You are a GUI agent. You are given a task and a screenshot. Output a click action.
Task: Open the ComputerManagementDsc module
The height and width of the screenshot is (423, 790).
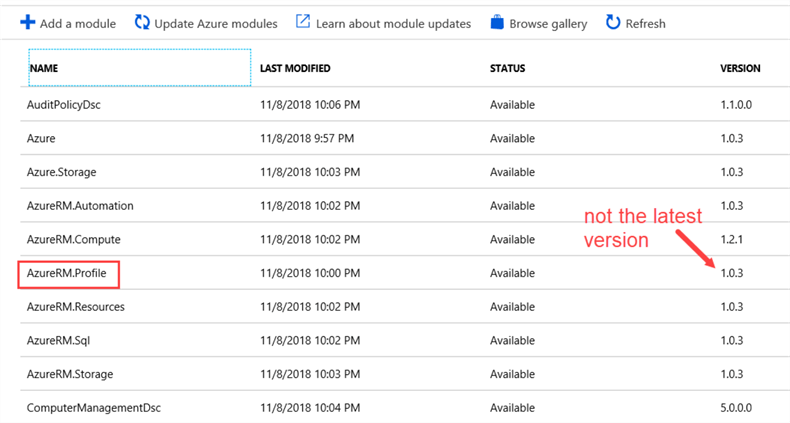[x=94, y=407]
